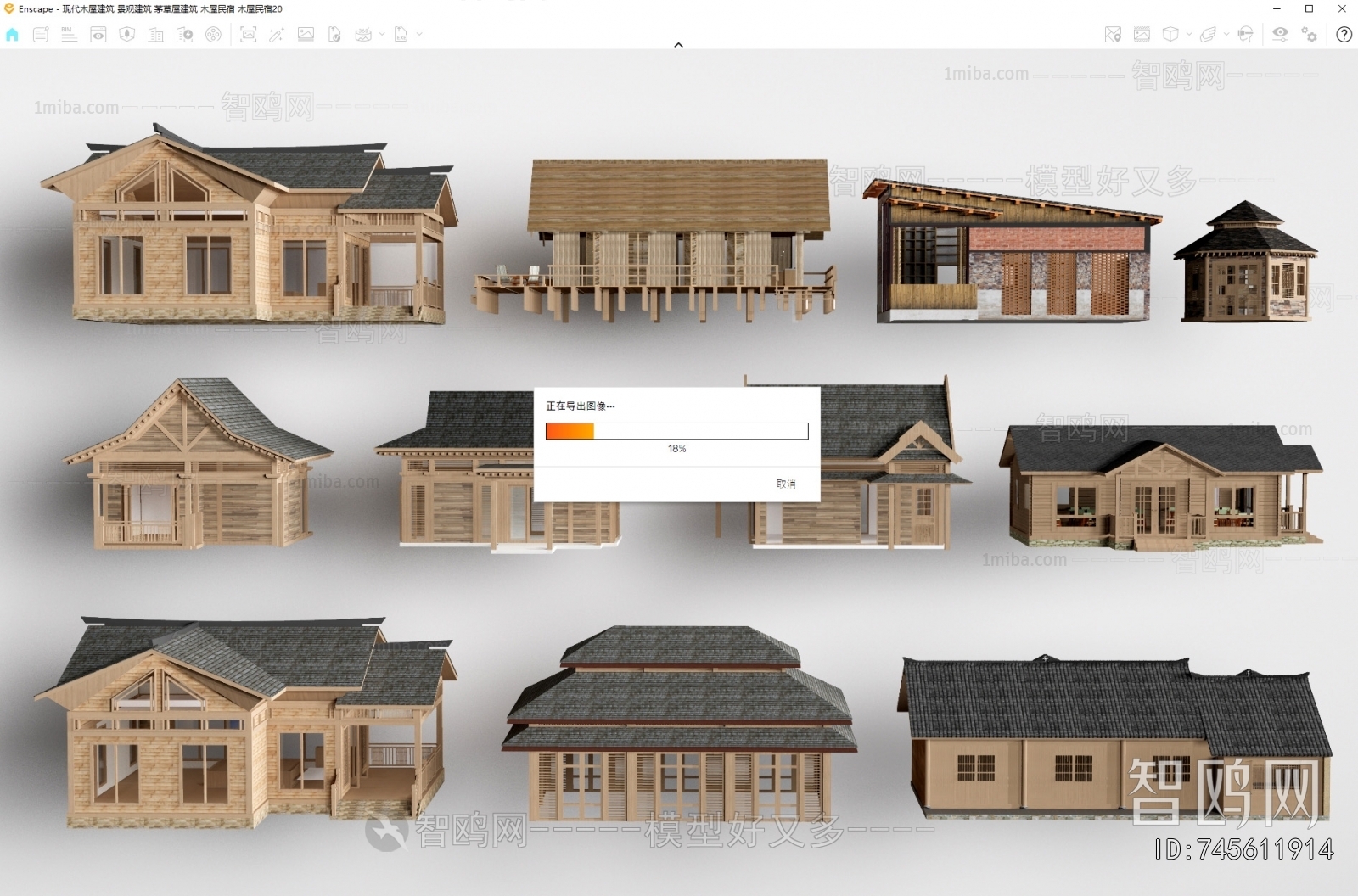The image size is (1358, 896).
Task: Expand the projection mode dropdown chevron
Action: (1188, 34)
